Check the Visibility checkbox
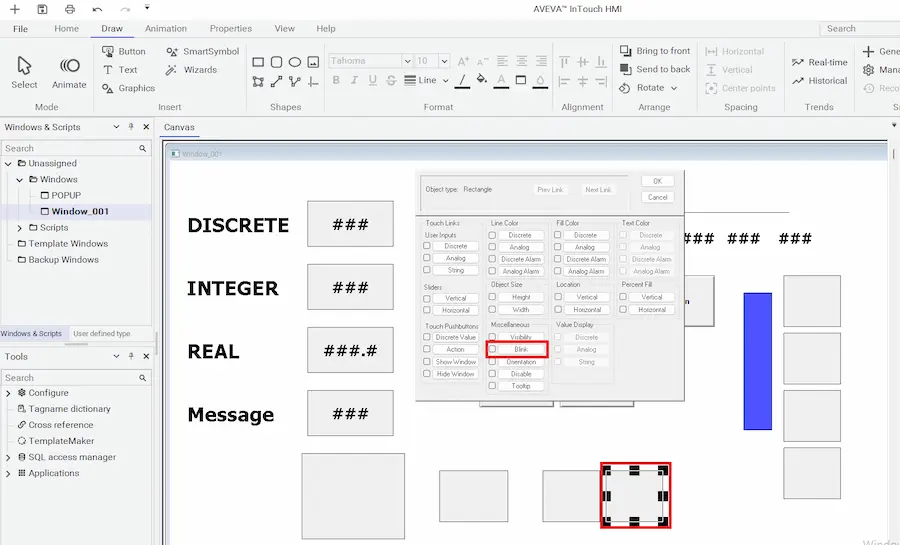 coord(492,337)
